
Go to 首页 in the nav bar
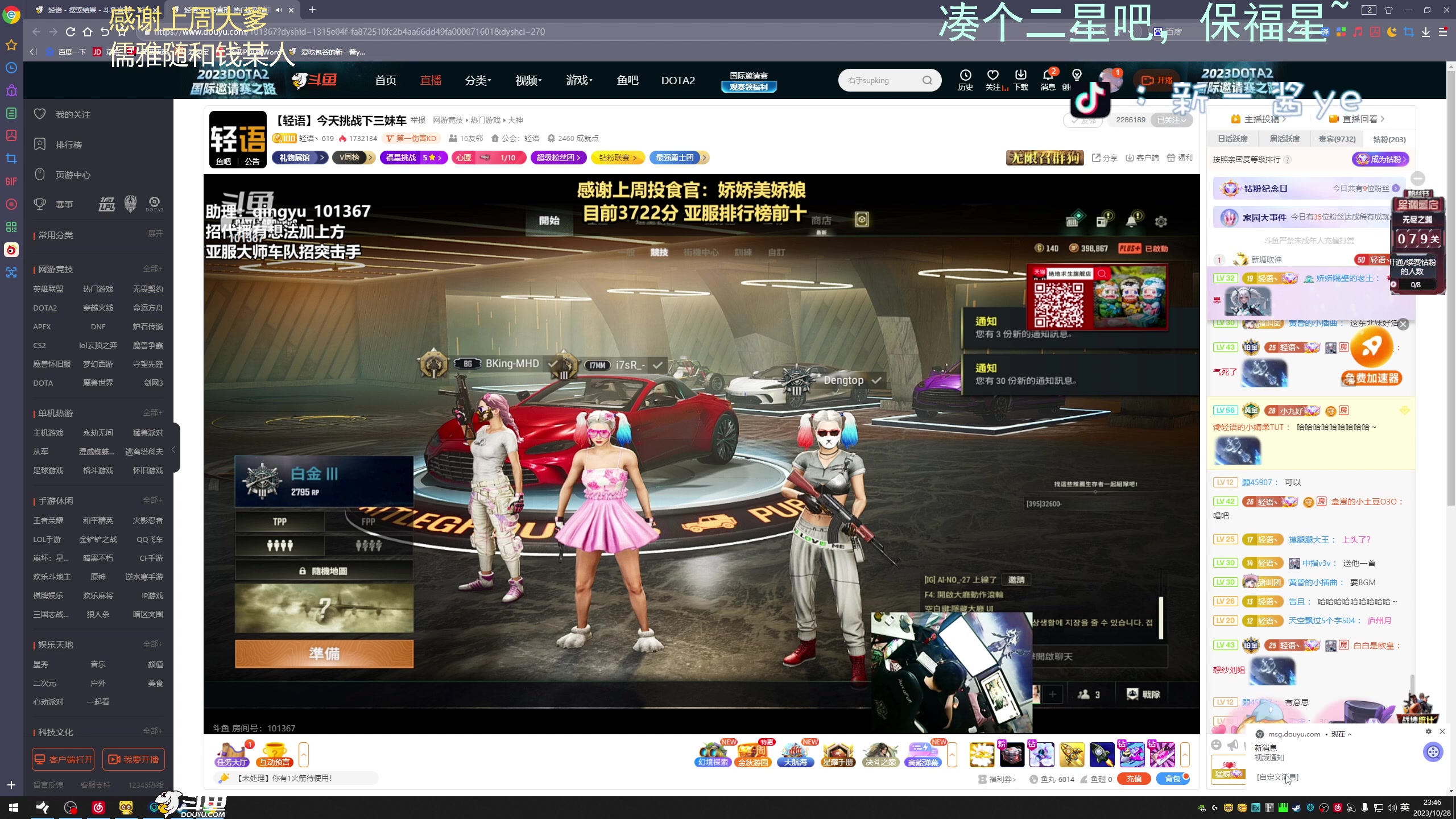pos(386,80)
